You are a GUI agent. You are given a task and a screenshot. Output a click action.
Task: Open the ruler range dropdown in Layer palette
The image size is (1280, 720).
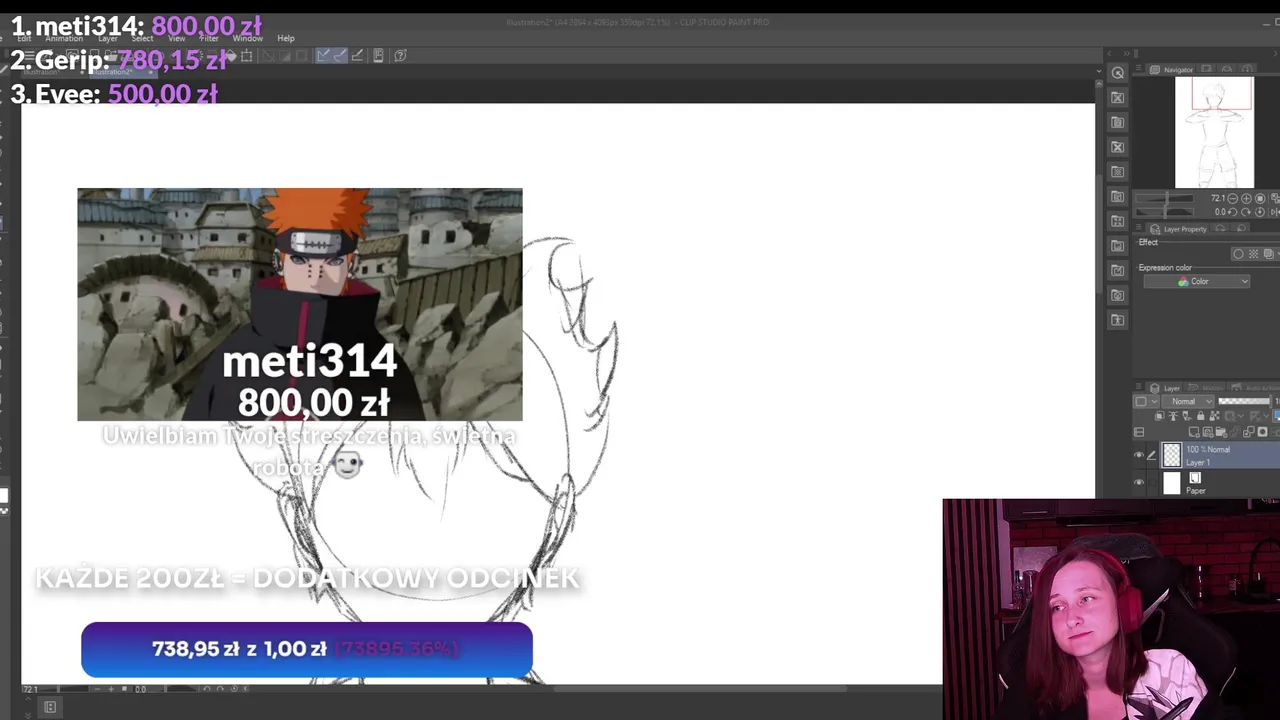coord(1260,416)
